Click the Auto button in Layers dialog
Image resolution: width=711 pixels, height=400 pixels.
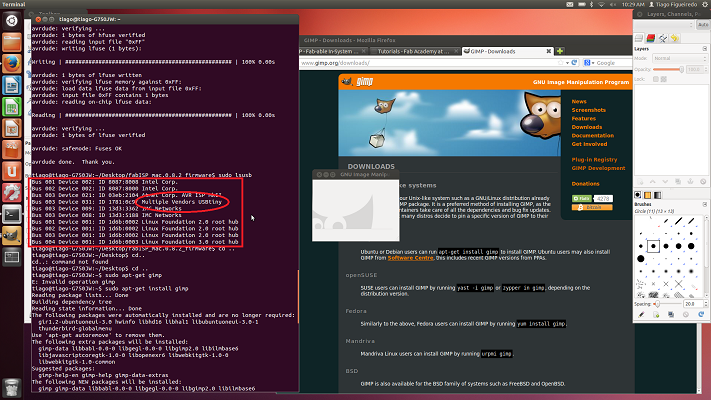coord(703,24)
